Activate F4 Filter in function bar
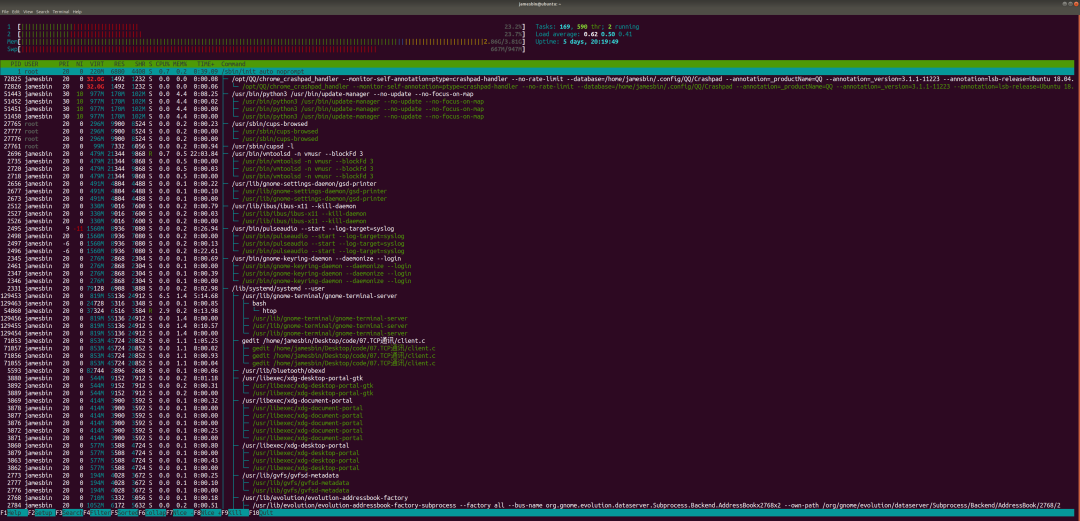The image size is (1080, 521). 96,513
